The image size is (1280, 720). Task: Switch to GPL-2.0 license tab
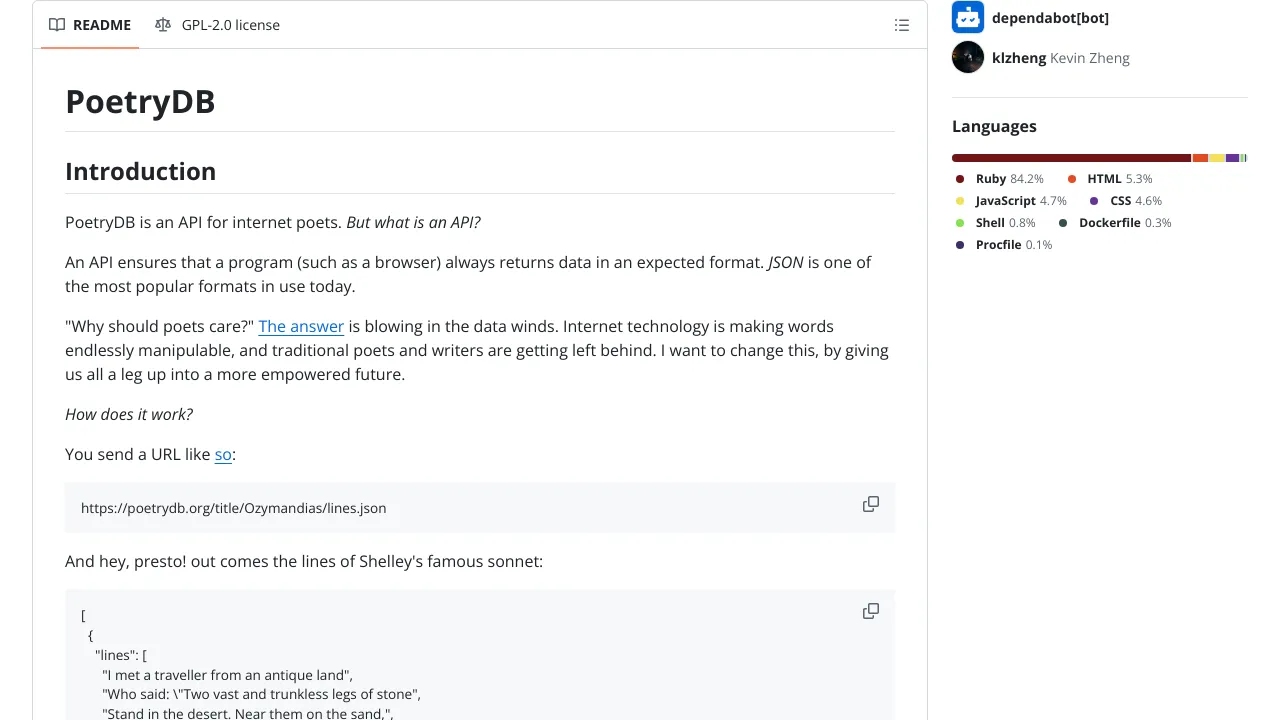point(217,25)
